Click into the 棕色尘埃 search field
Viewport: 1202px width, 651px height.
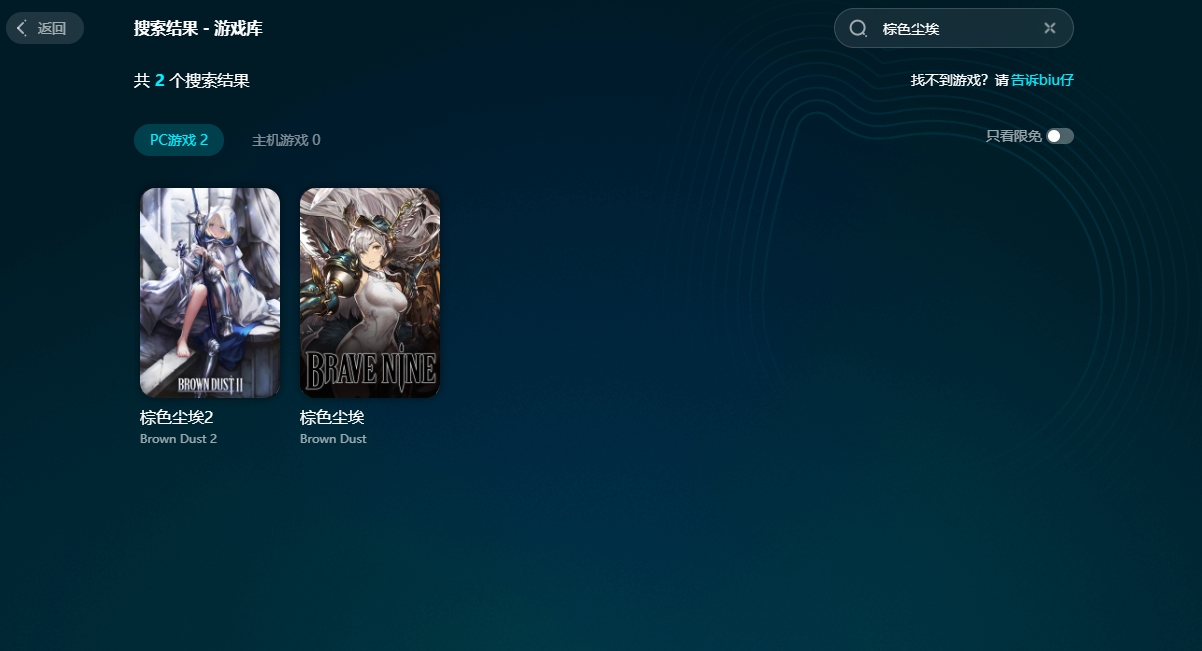[x=953, y=28]
